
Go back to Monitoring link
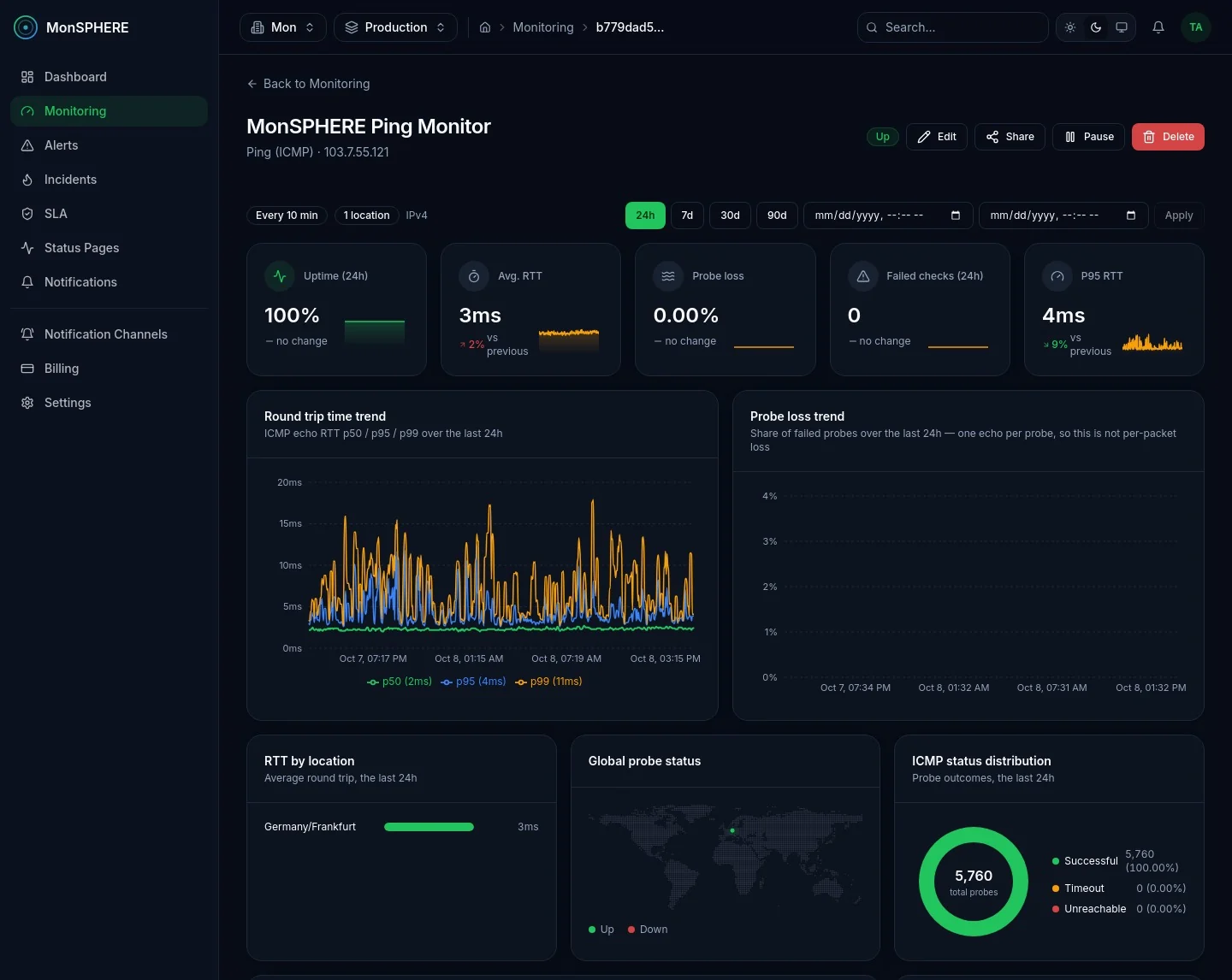(x=308, y=84)
